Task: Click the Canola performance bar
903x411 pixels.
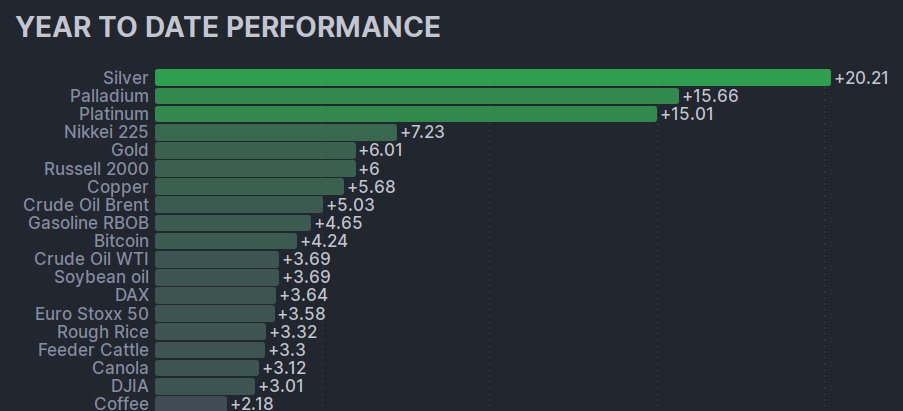Action: tap(207, 368)
